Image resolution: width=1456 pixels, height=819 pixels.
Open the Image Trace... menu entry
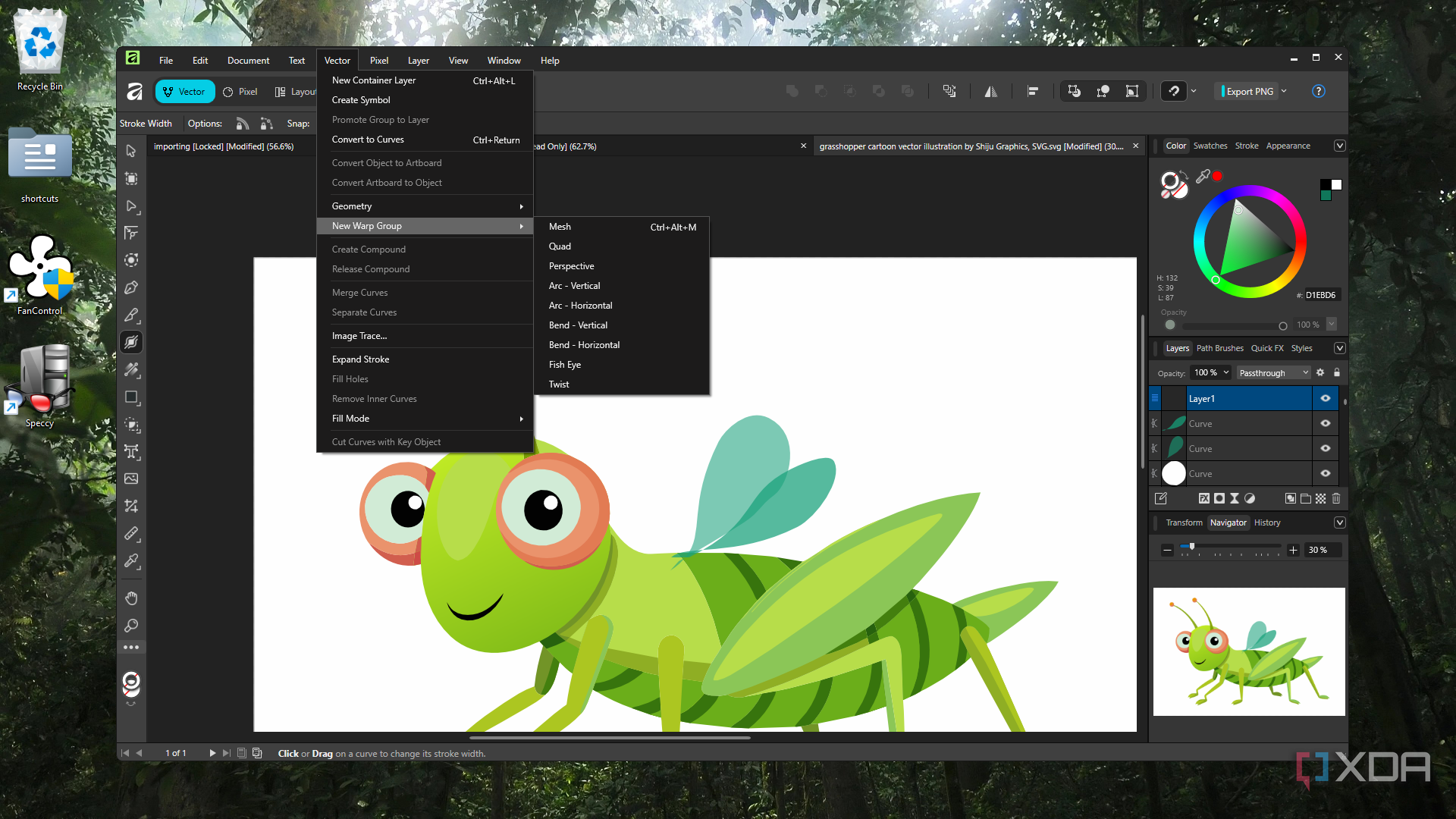[x=425, y=336]
